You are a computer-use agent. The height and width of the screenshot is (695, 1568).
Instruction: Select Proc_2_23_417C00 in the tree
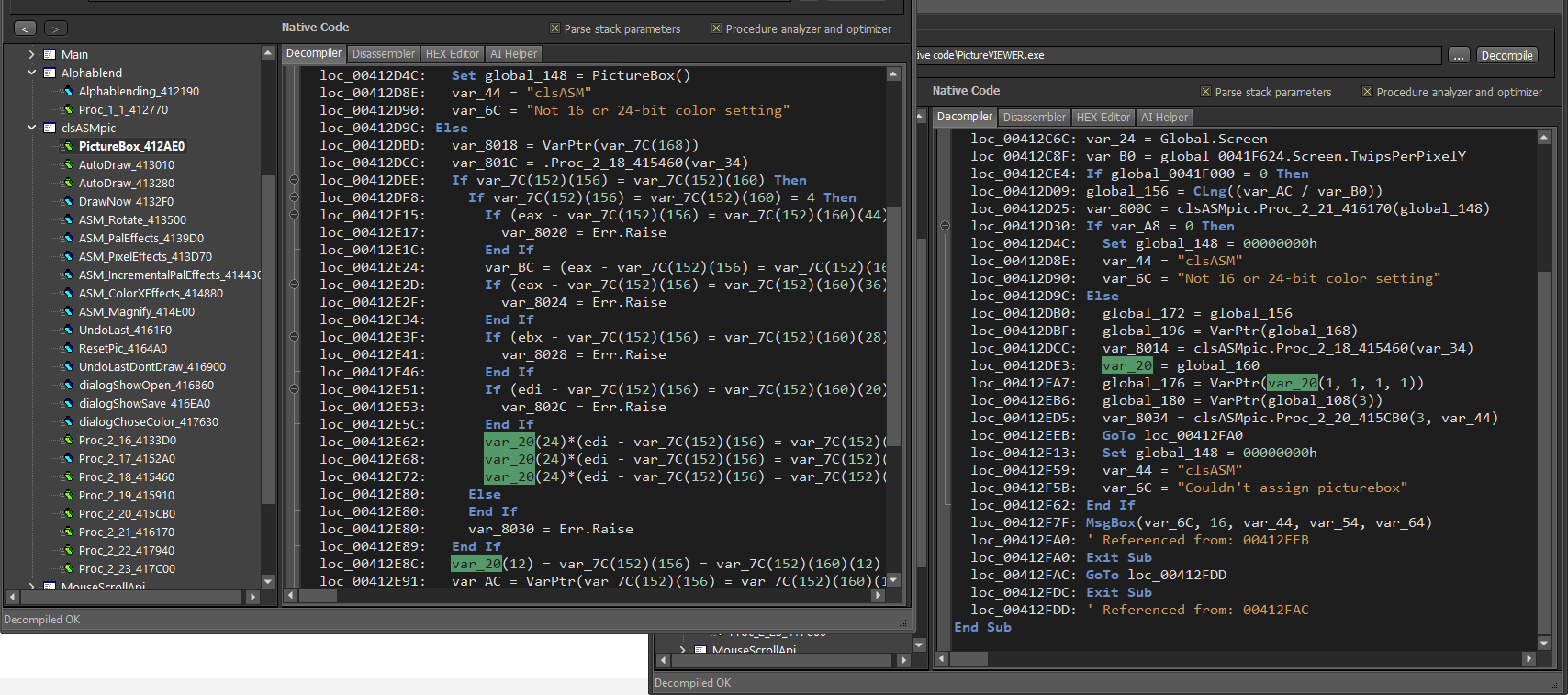click(x=127, y=568)
